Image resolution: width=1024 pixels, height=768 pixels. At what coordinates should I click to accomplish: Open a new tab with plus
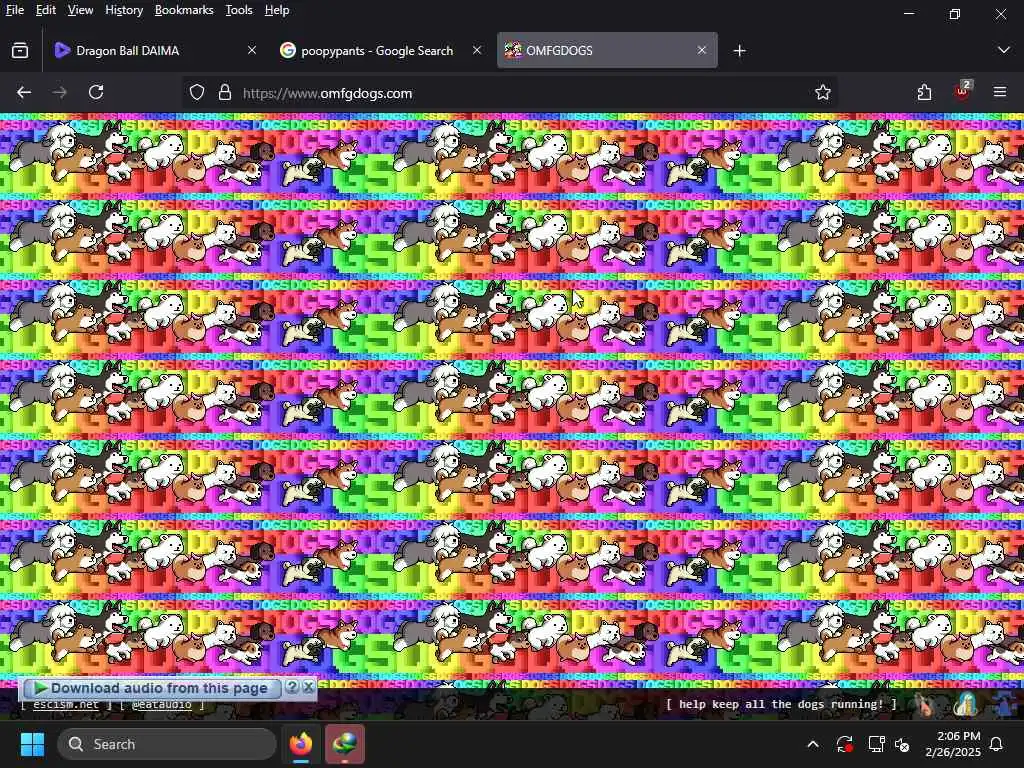click(x=739, y=50)
